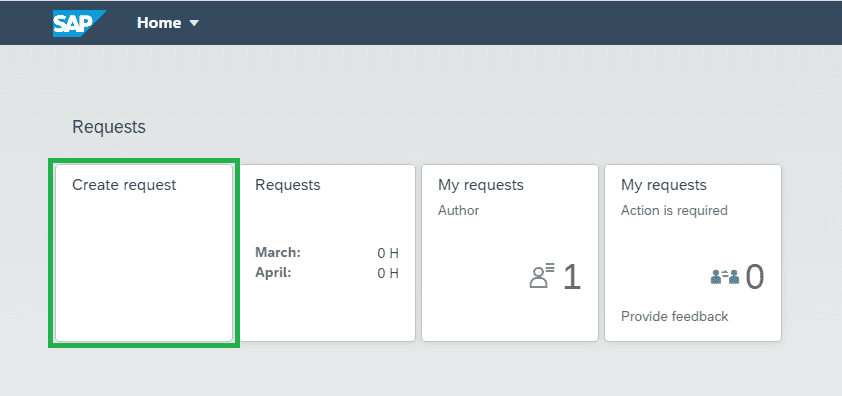This screenshot has height=396, width=842.
Task: Click the Create request tile title
Action: 124,185
